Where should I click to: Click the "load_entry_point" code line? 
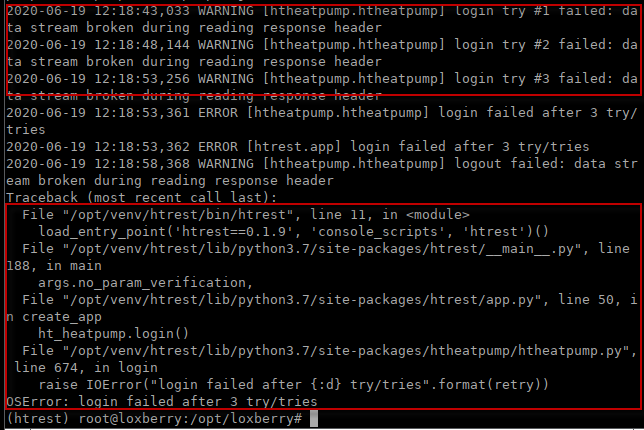point(210,232)
